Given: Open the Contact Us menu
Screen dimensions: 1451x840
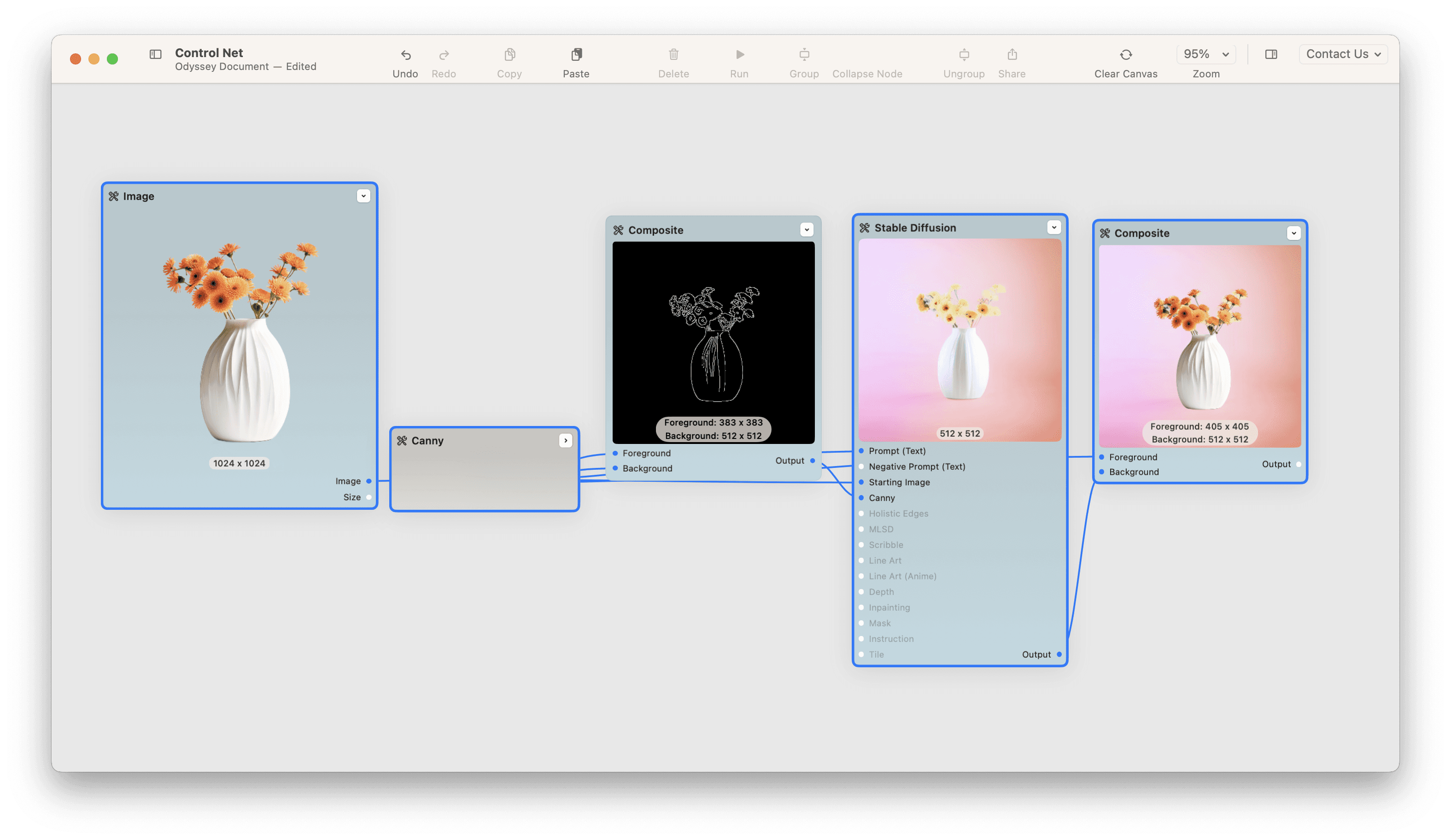Looking at the screenshot, I should tap(1343, 54).
